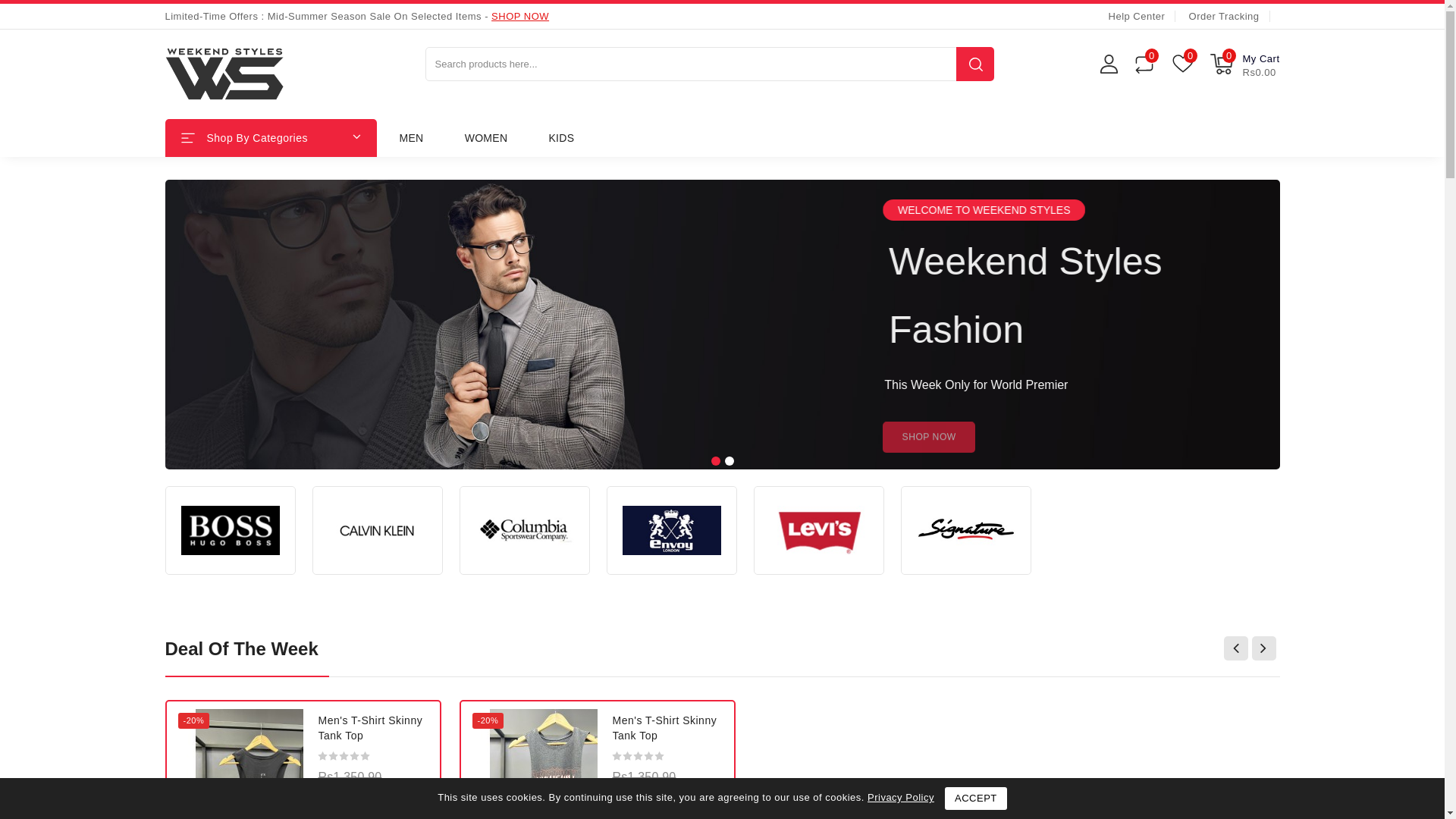Select the first slider dot
Screen dimensions: 1456x819
coord(715,461)
